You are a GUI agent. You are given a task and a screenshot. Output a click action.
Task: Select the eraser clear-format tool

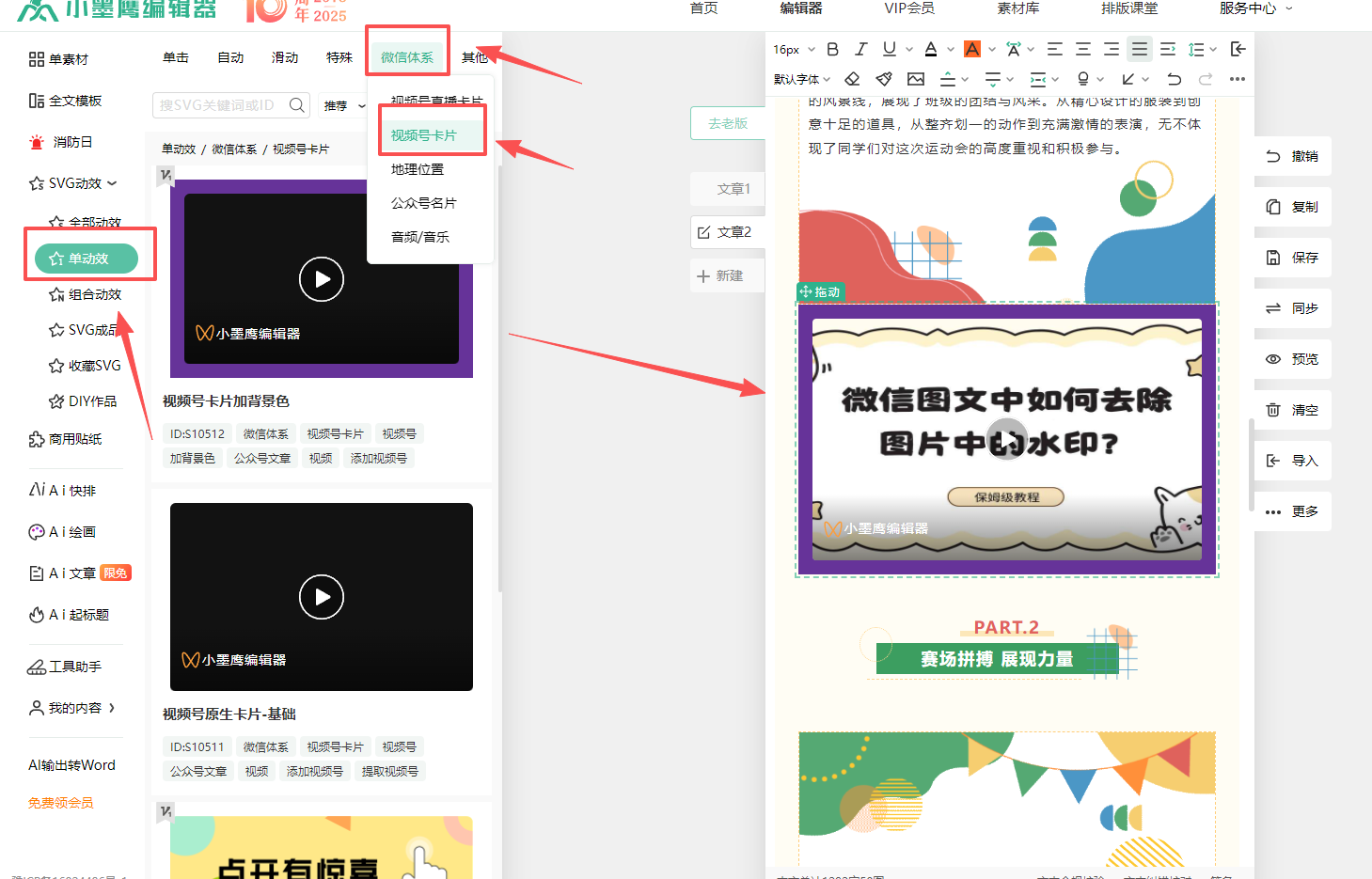[852, 79]
